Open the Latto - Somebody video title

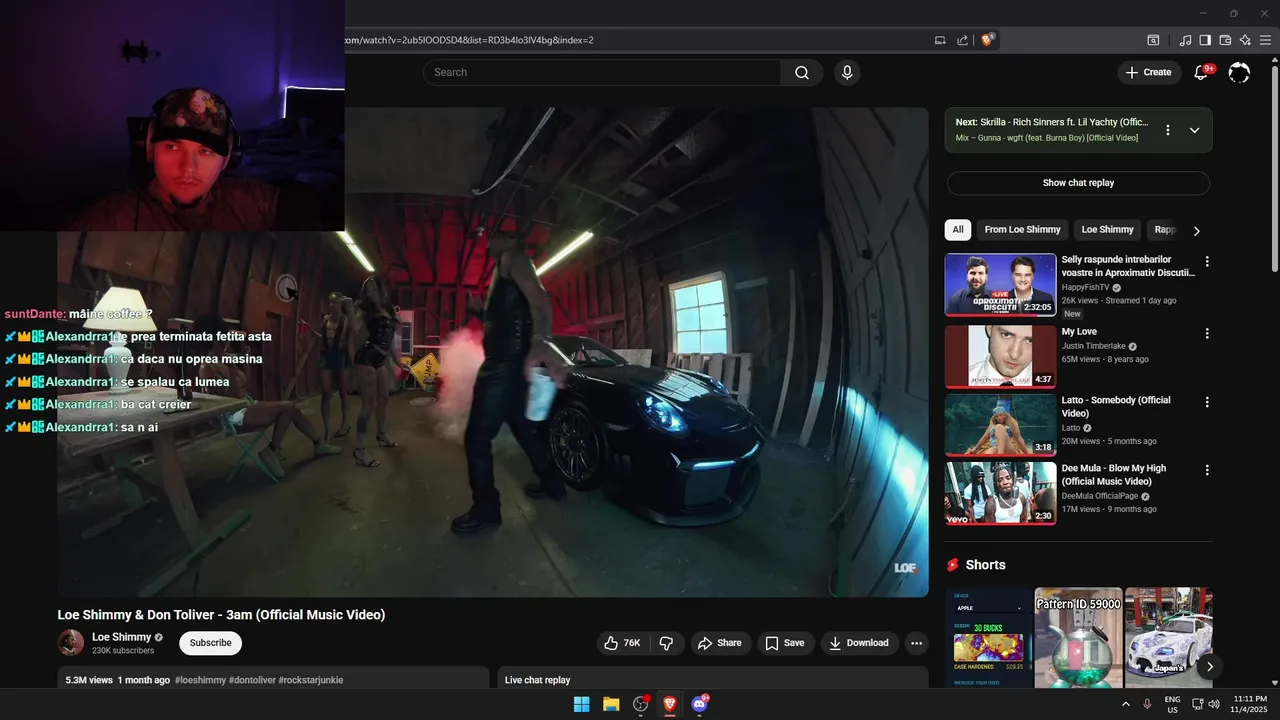(1115, 407)
